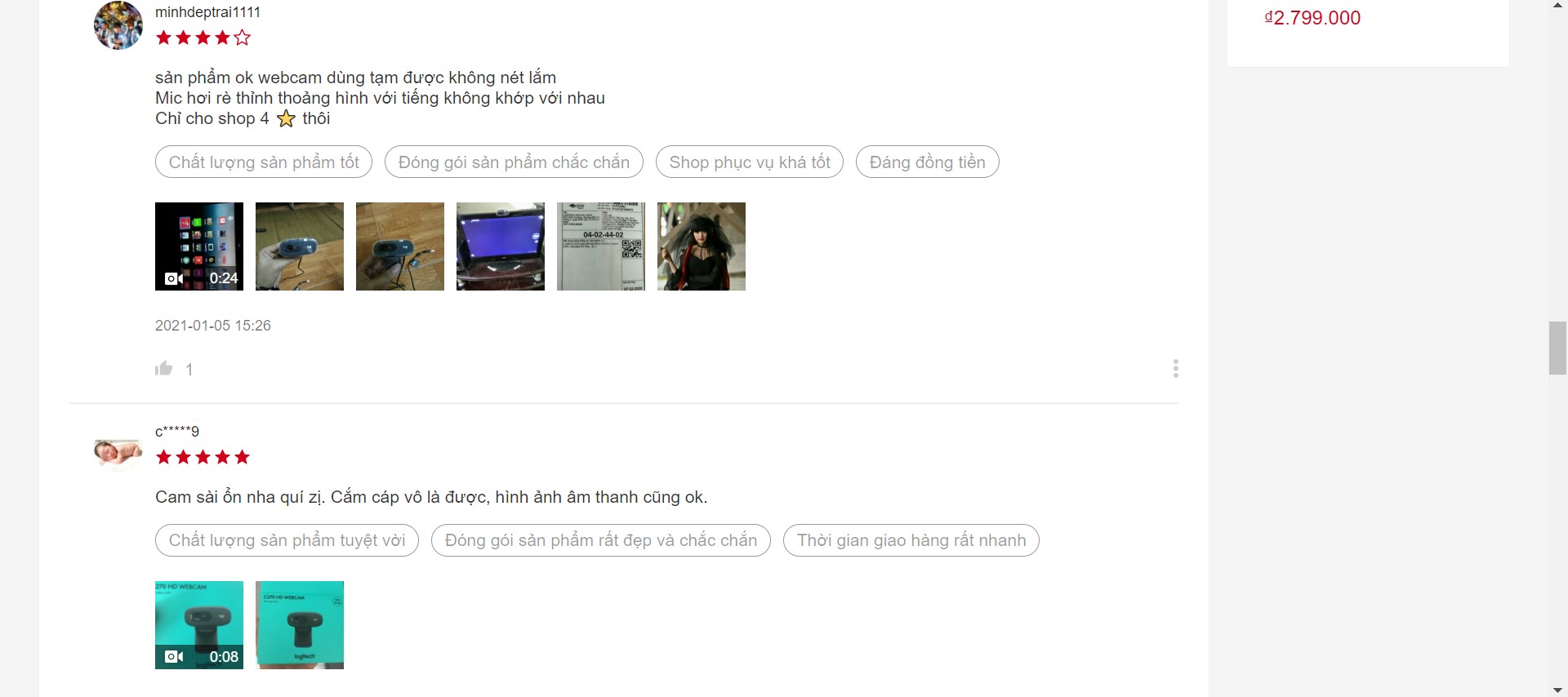Open the three-dot review options menu

1175,369
